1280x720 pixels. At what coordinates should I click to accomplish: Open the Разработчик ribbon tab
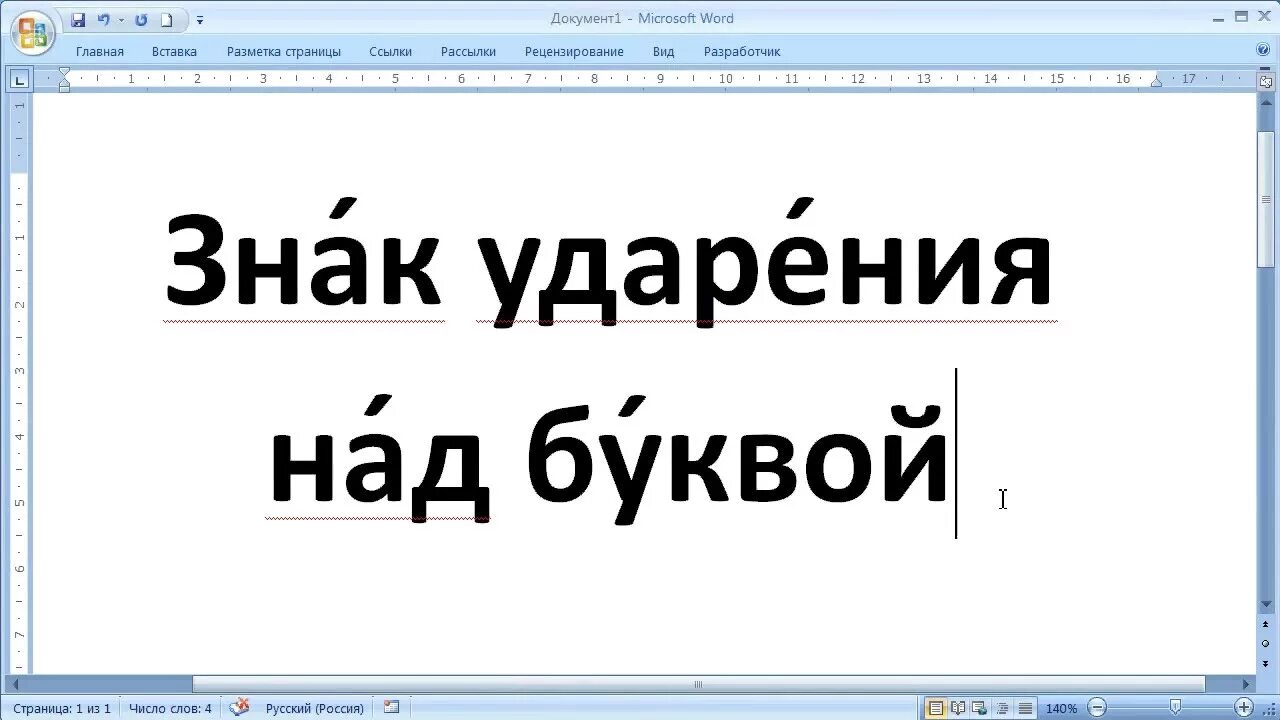coord(742,51)
